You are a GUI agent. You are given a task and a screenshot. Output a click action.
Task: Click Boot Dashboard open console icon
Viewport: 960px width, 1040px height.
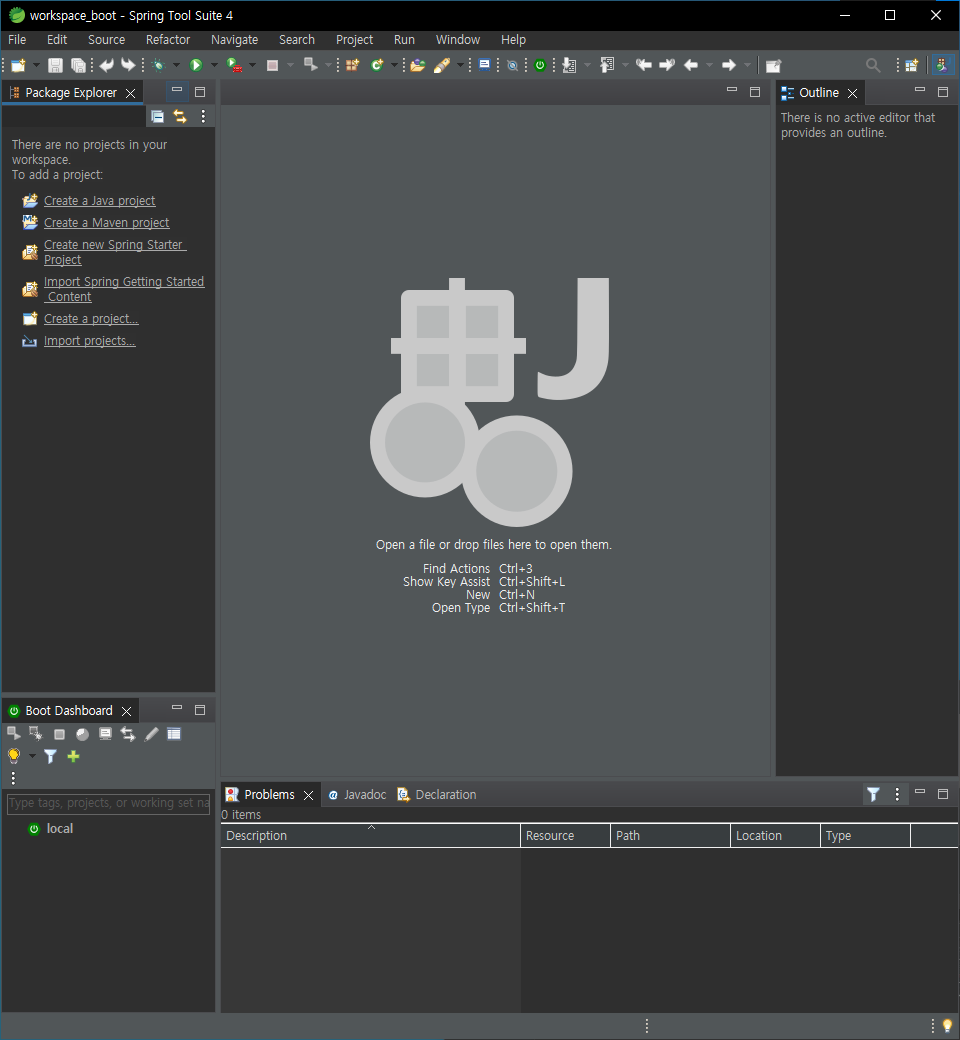tap(105, 734)
